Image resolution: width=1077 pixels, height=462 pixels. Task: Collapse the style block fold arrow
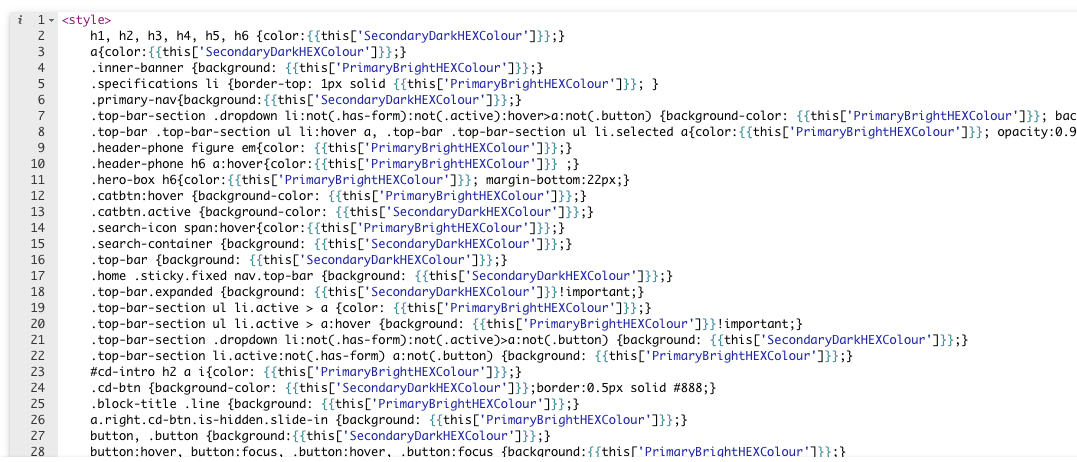(51, 20)
